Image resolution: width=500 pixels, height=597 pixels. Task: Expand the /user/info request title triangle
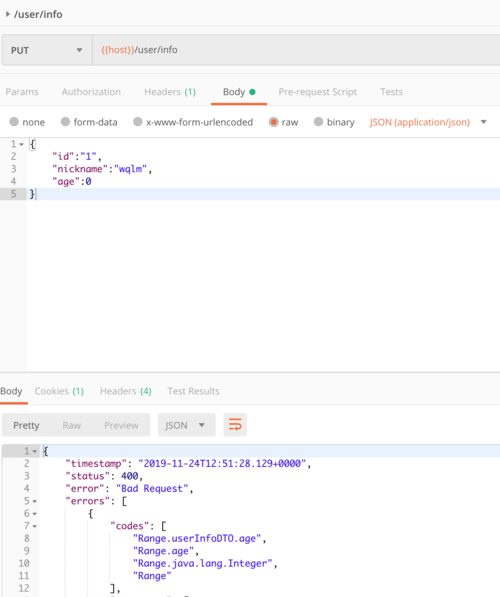8,14
